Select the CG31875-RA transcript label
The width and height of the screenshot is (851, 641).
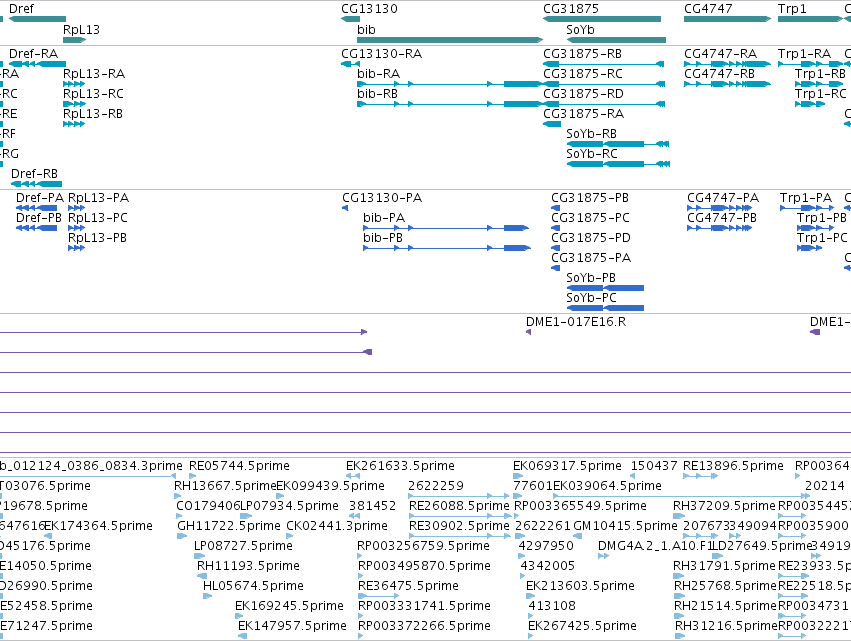[583, 113]
